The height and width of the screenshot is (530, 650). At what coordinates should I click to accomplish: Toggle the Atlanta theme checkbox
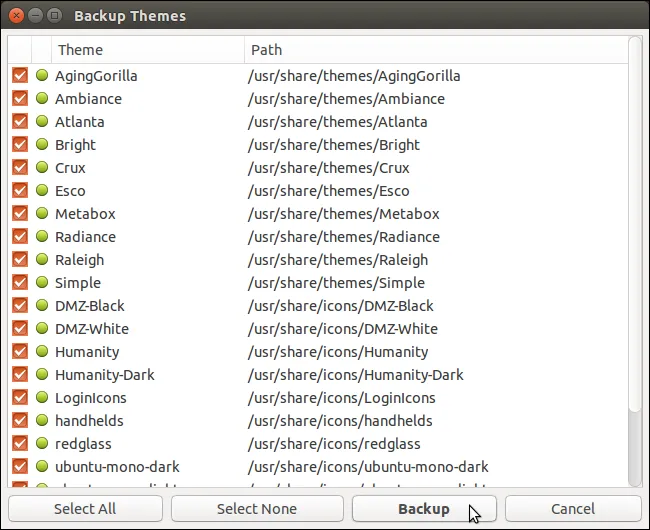coord(20,121)
